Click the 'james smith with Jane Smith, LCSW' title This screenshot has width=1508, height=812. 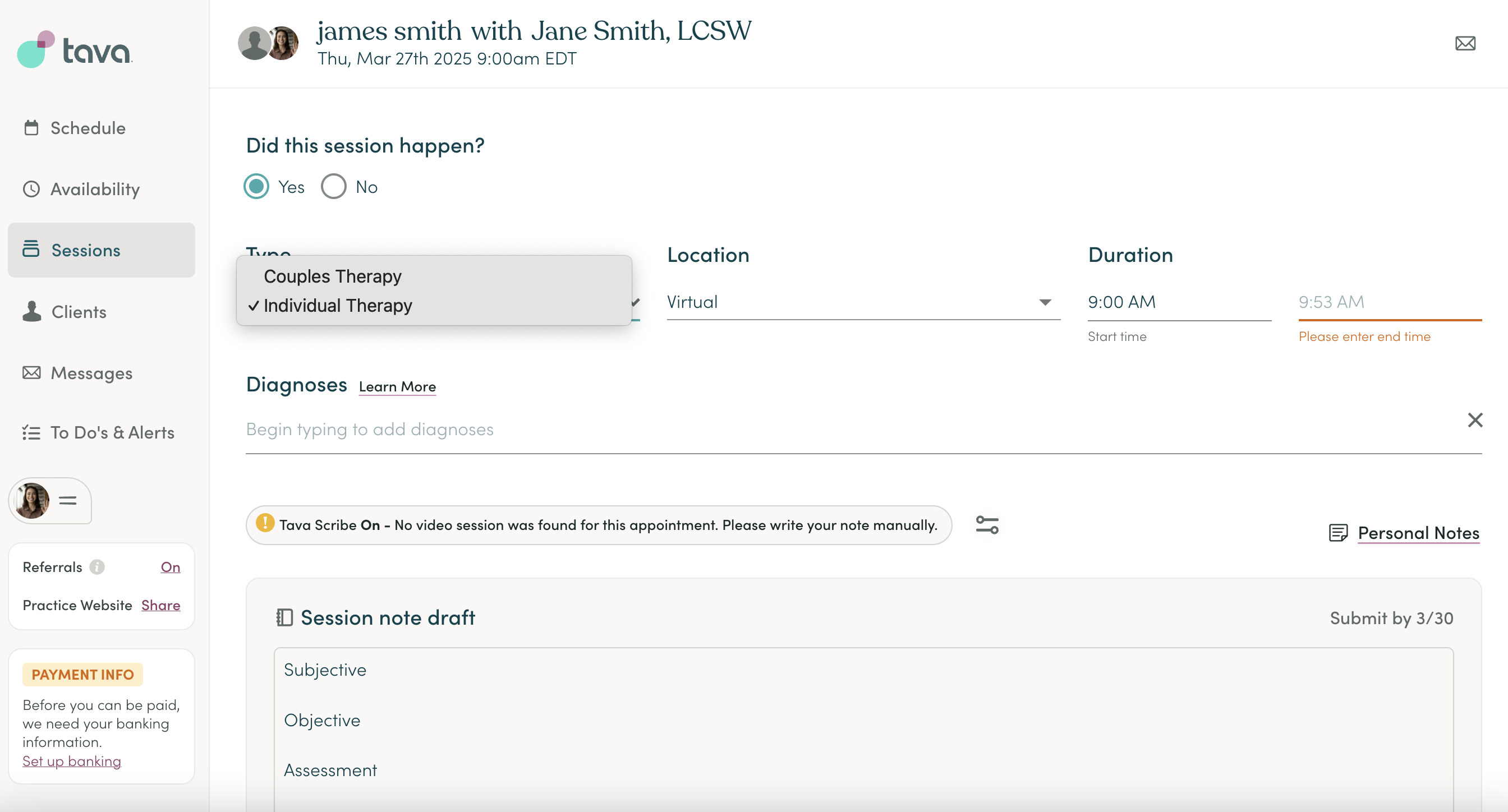click(x=534, y=30)
